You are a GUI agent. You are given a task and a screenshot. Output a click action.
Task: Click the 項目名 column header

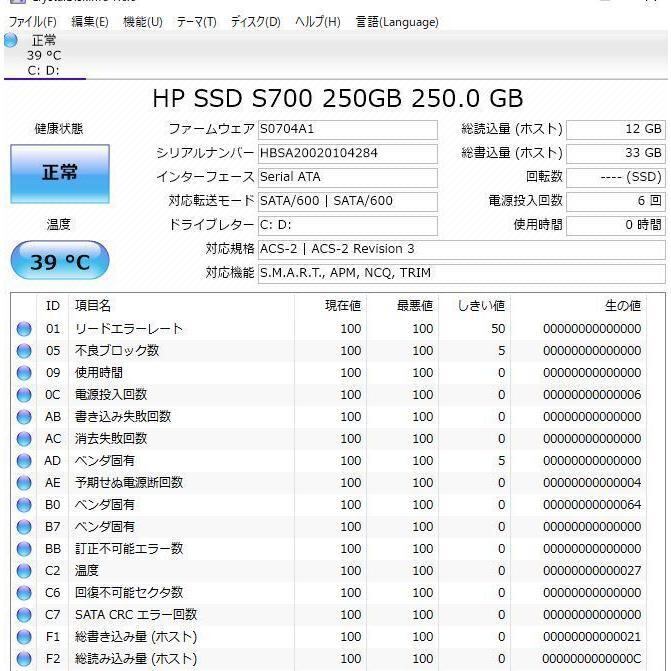pos(182,306)
